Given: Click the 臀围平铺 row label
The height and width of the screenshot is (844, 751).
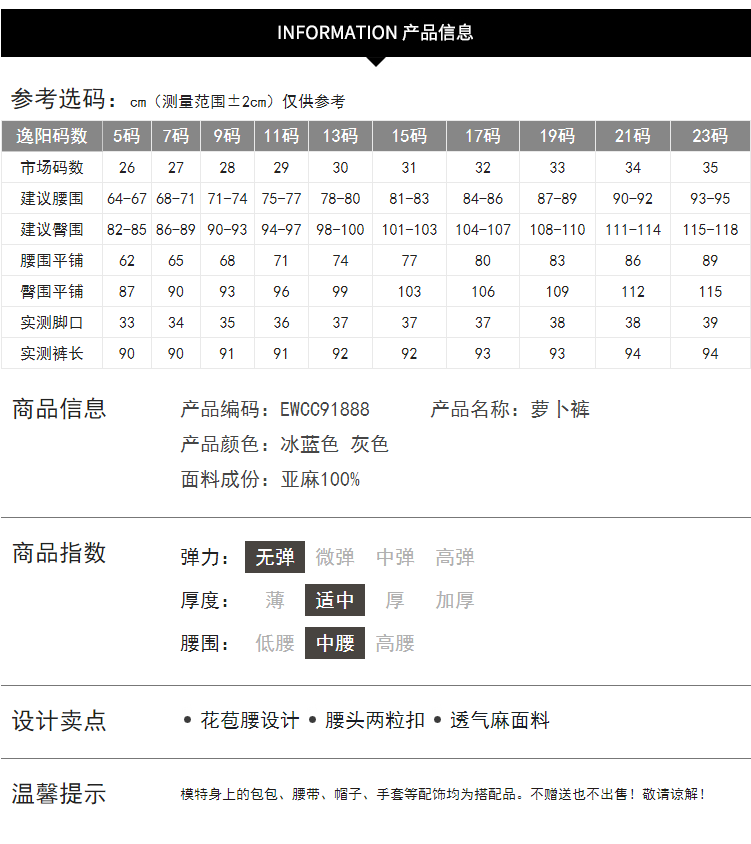Looking at the screenshot, I should (x=52, y=291).
